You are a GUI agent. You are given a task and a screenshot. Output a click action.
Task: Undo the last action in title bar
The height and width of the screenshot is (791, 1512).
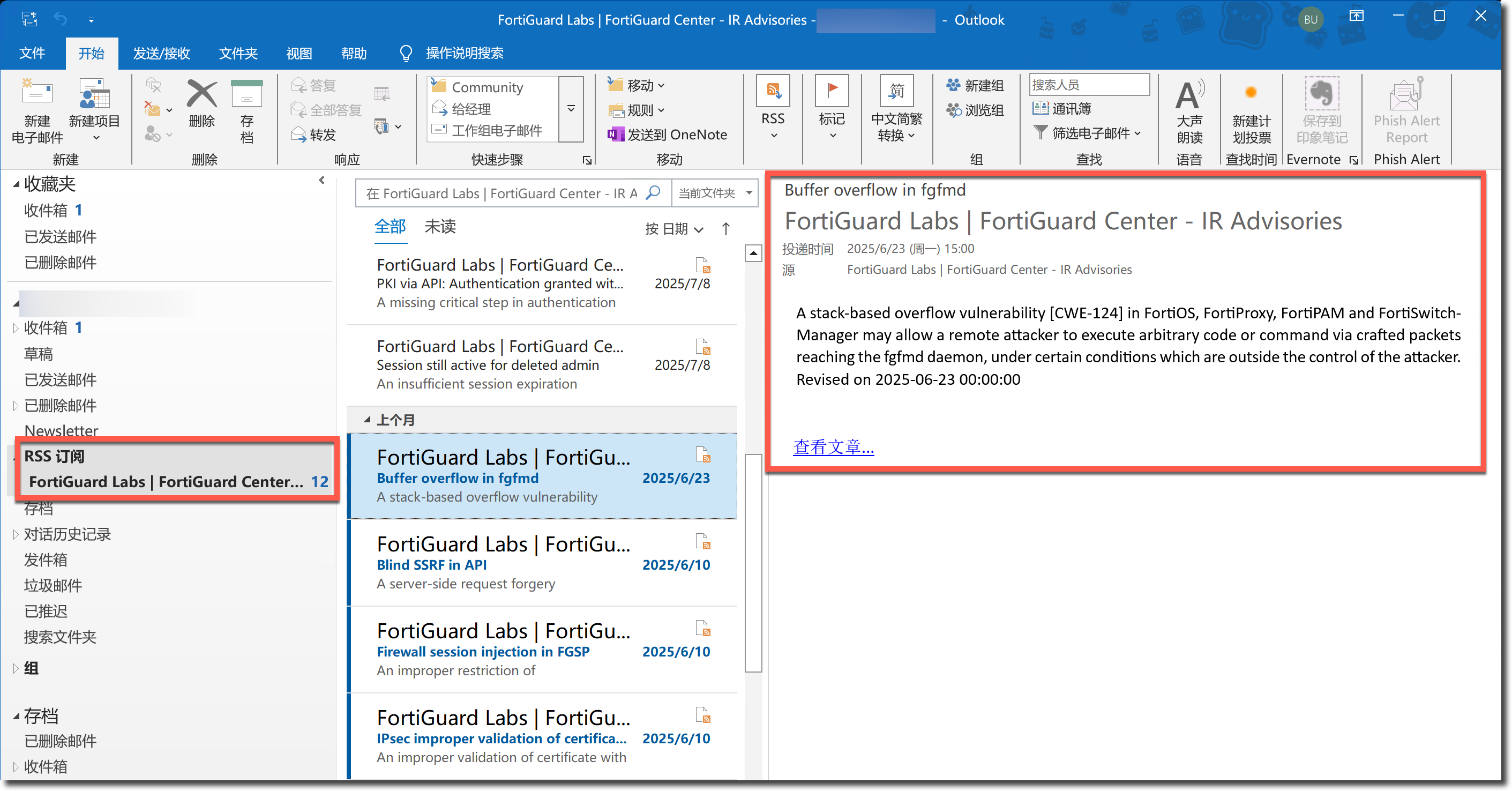pos(61,19)
